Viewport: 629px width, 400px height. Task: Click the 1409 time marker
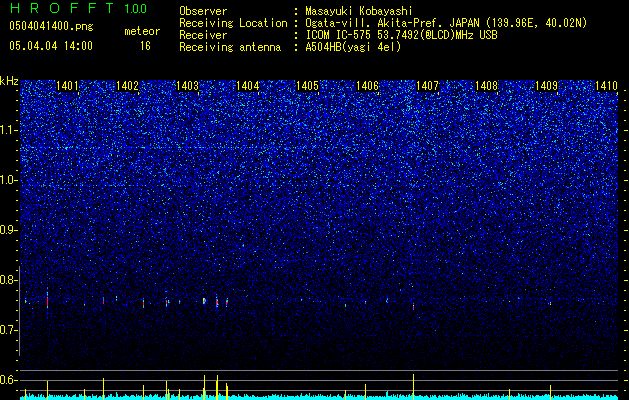pyautogui.click(x=546, y=85)
